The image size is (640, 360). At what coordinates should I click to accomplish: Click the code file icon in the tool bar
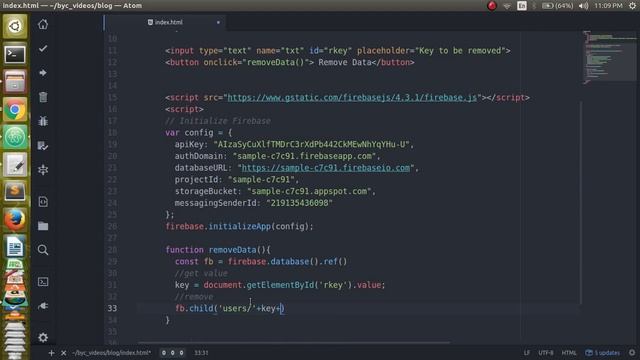[43, 201]
